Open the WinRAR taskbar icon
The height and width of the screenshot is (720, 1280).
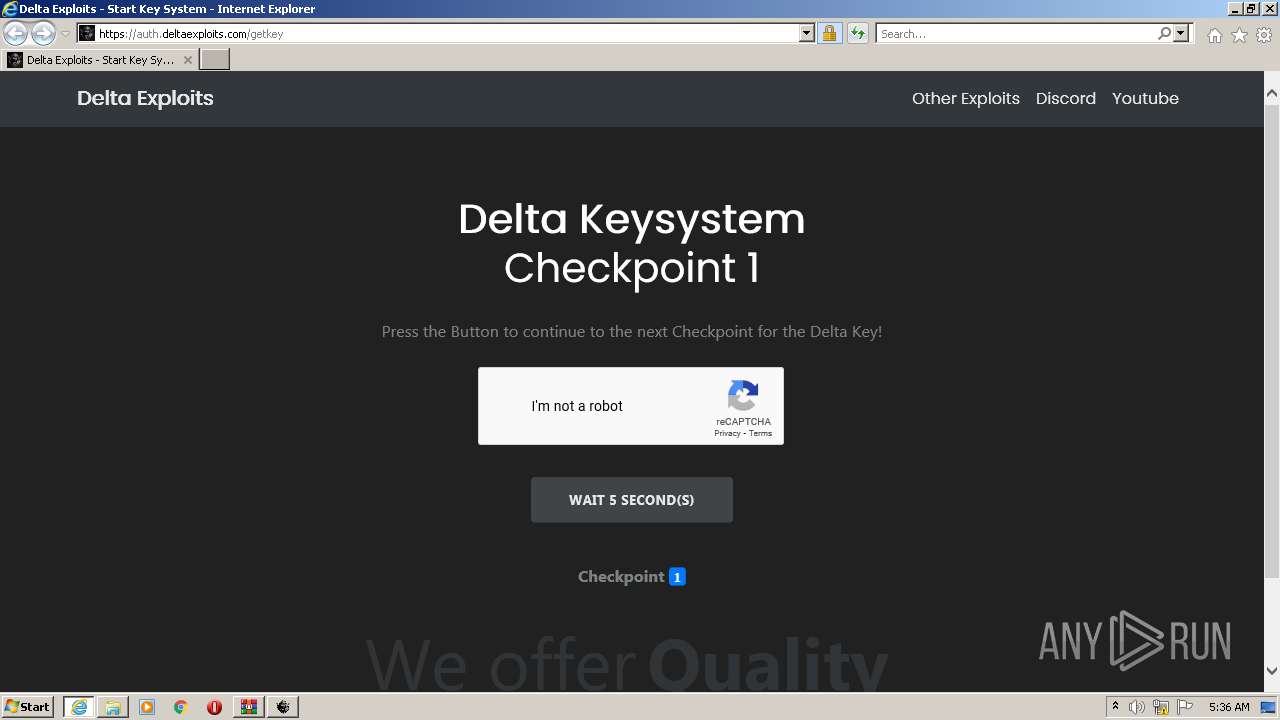pyautogui.click(x=248, y=707)
